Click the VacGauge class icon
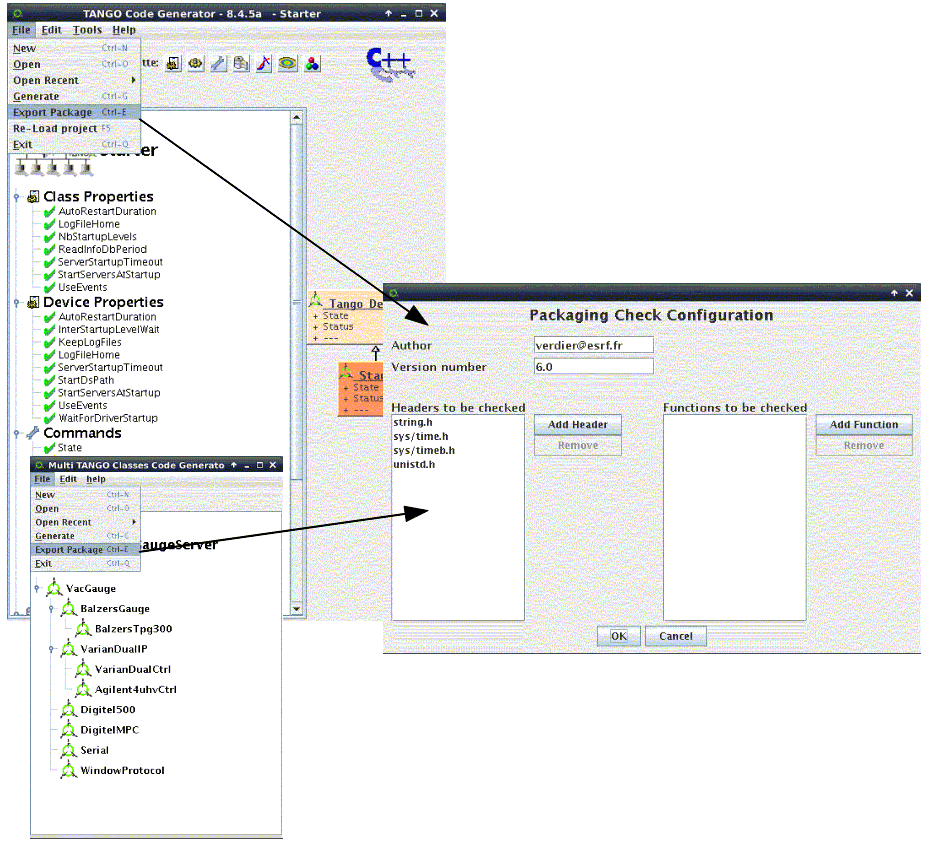Image resolution: width=932 pixels, height=845 pixels. [x=54, y=588]
